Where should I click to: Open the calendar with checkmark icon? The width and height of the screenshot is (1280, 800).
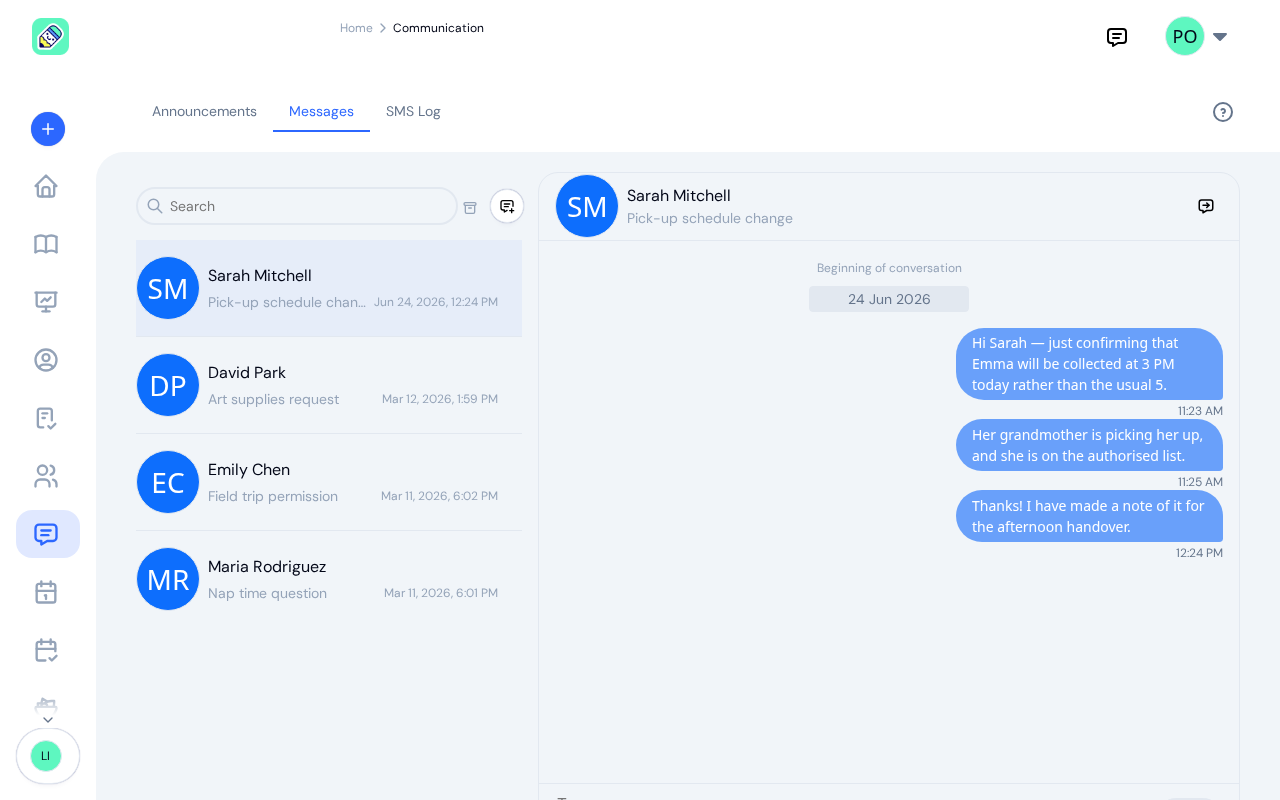tap(46, 650)
